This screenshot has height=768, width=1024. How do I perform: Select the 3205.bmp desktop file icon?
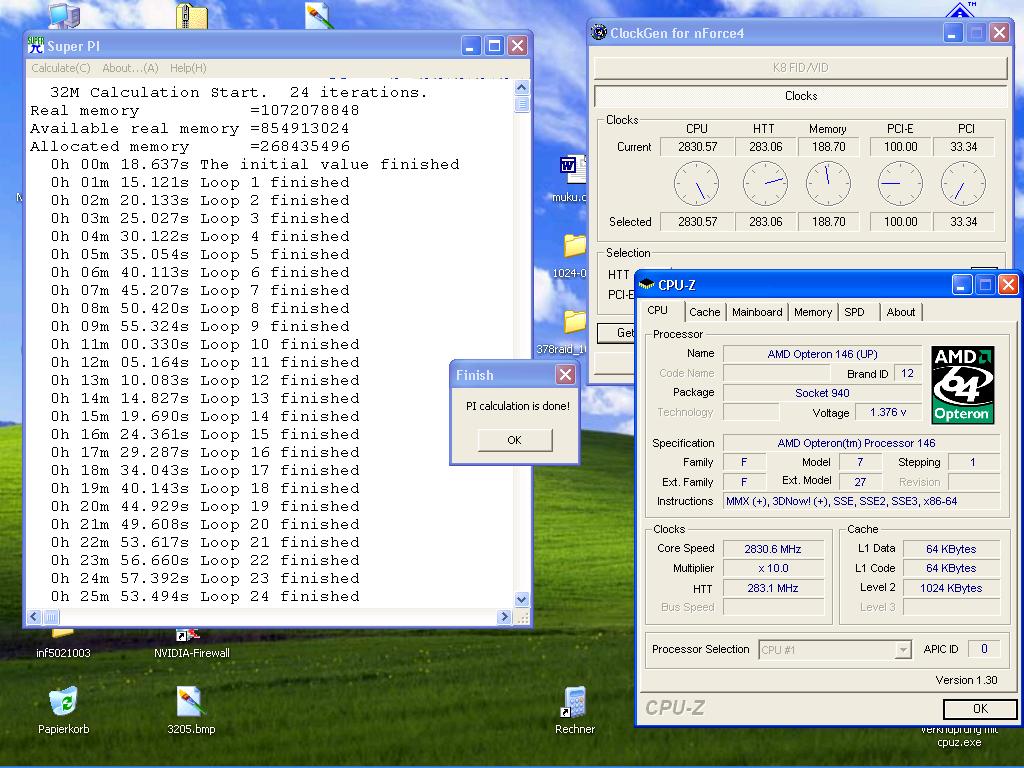(190, 702)
